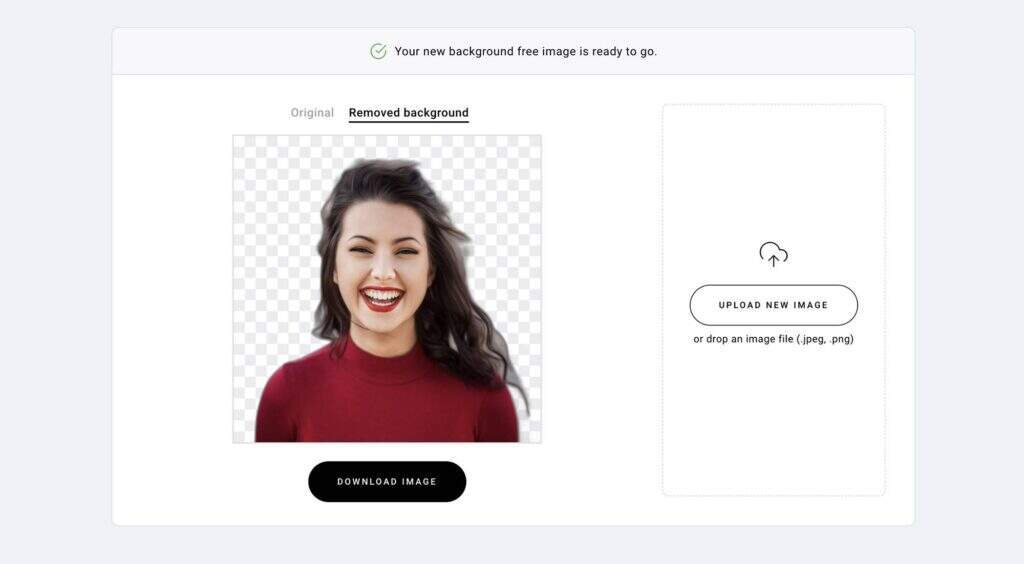
Task: Select the Removed background tab
Action: tap(409, 113)
